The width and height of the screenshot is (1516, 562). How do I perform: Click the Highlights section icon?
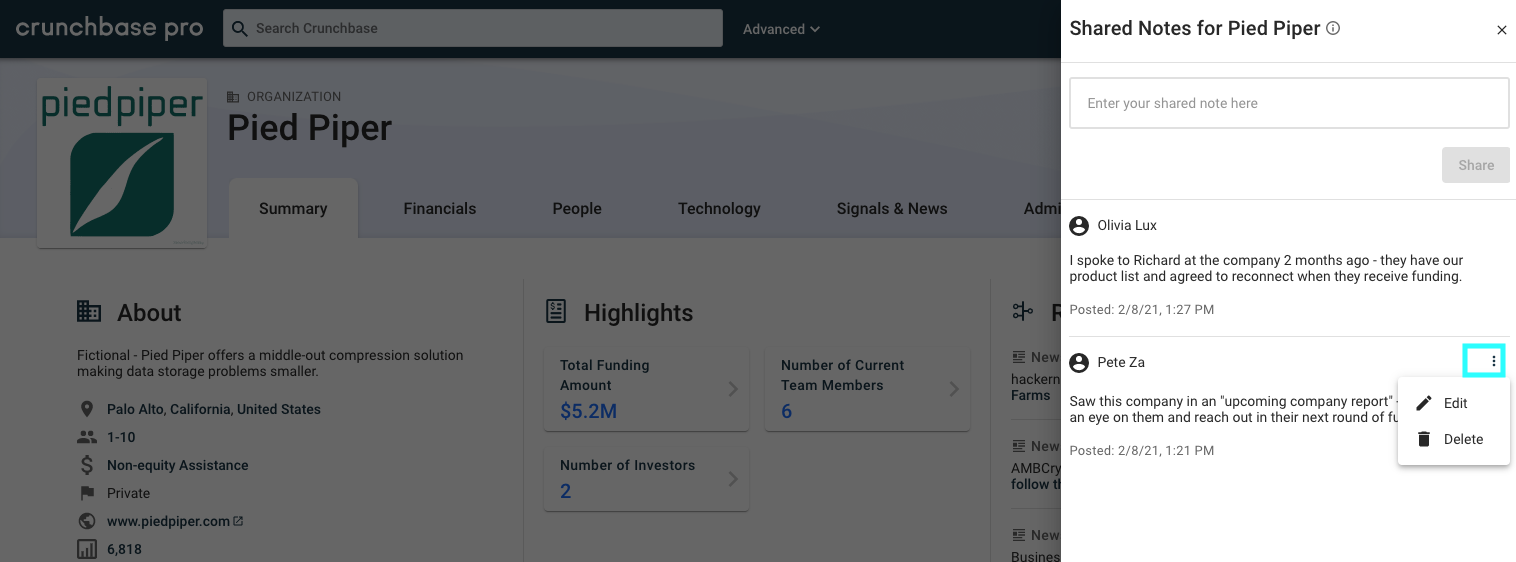556,312
